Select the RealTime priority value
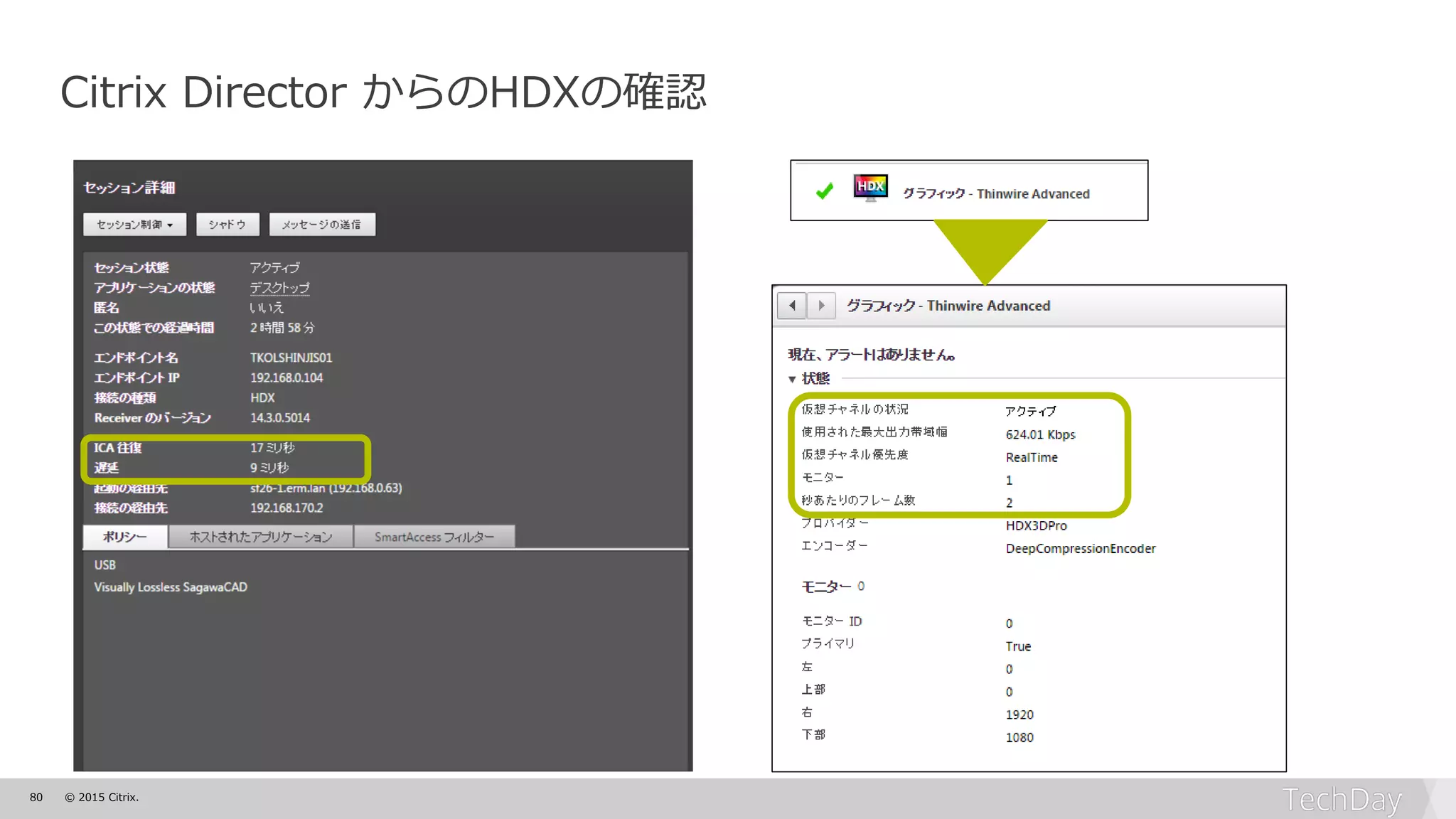Screen dimensions: 1456x819 (x=1032, y=457)
